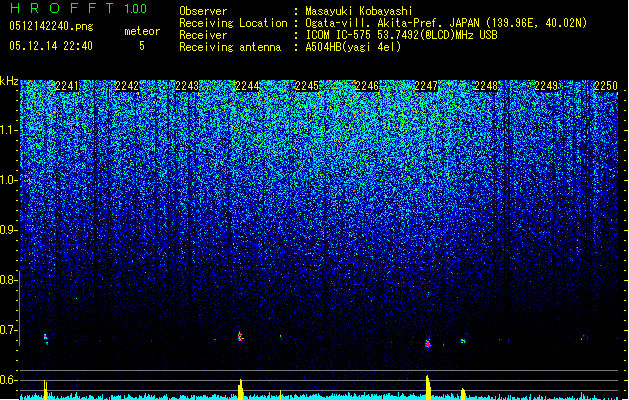The image size is (629, 400).
Task: Click the 2246 time marker
Action: (x=367, y=86)
